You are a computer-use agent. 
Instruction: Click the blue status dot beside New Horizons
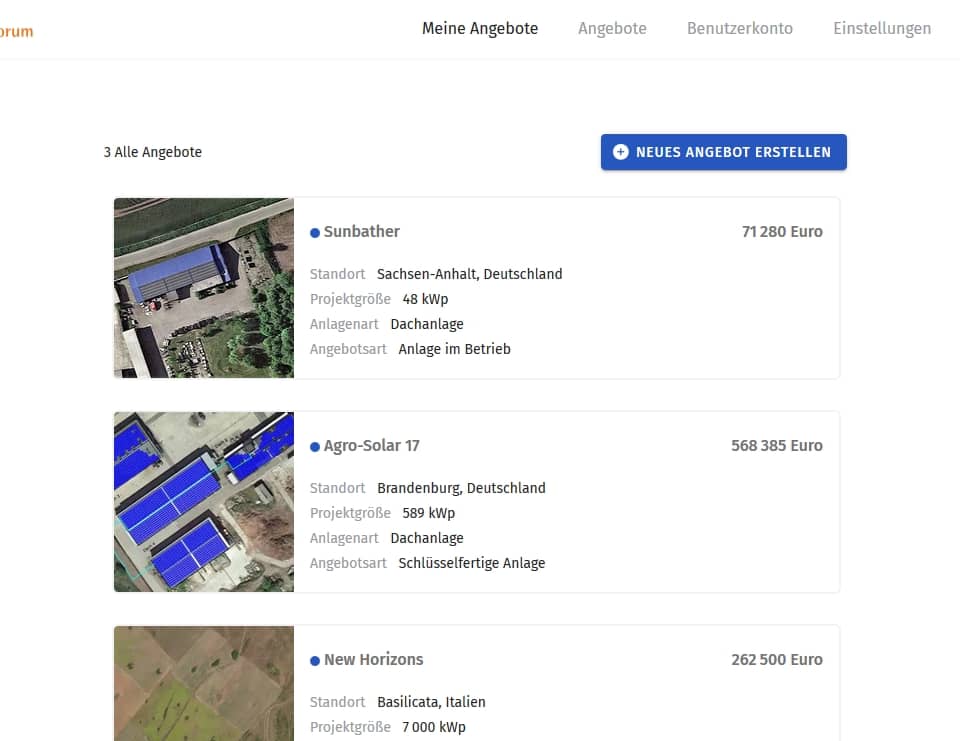click(315, 661)
